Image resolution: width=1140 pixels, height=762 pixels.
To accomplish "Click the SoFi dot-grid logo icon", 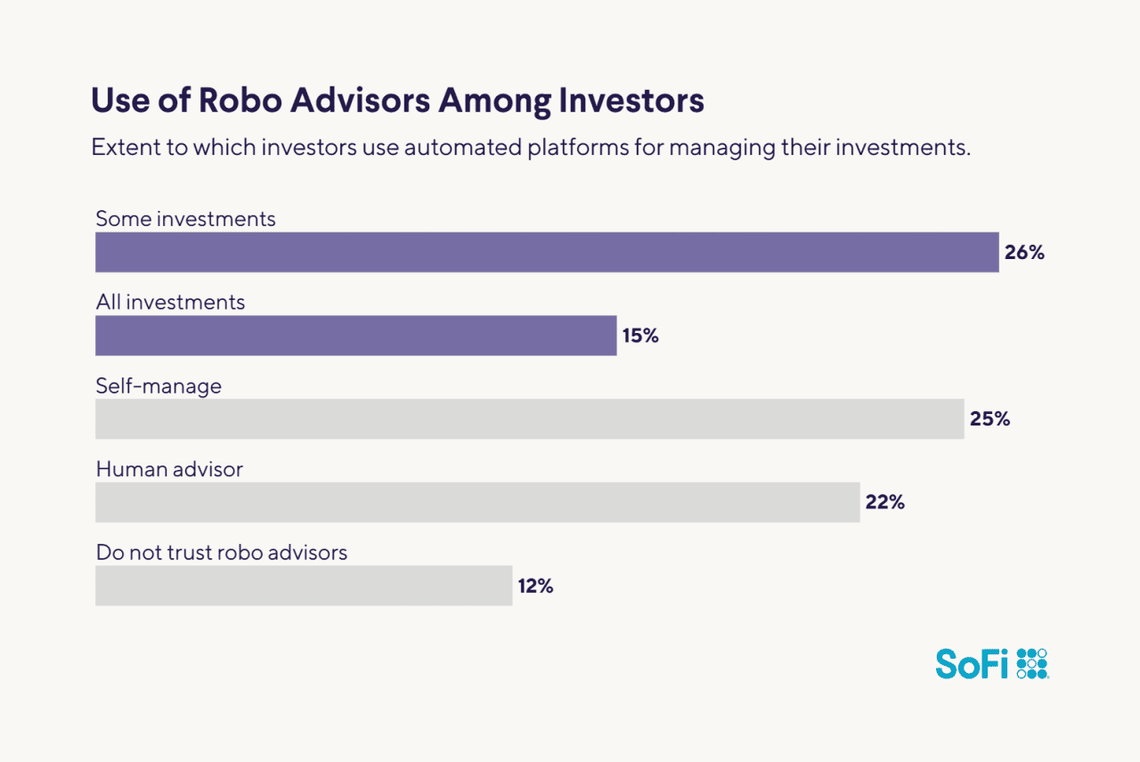I will 1031,663.
